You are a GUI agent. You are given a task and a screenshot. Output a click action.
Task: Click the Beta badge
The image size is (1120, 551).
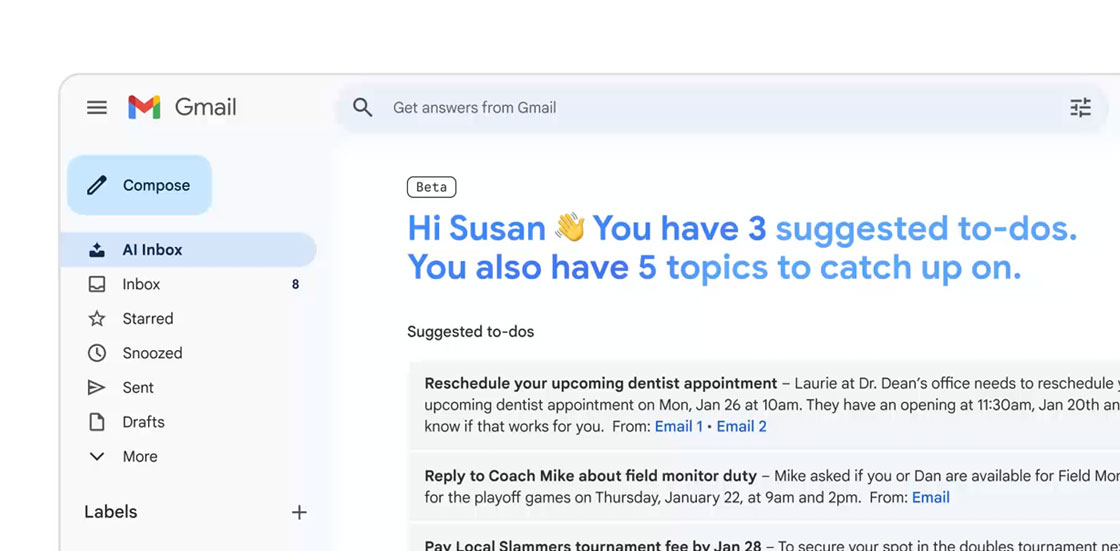(x=431, y=187)
